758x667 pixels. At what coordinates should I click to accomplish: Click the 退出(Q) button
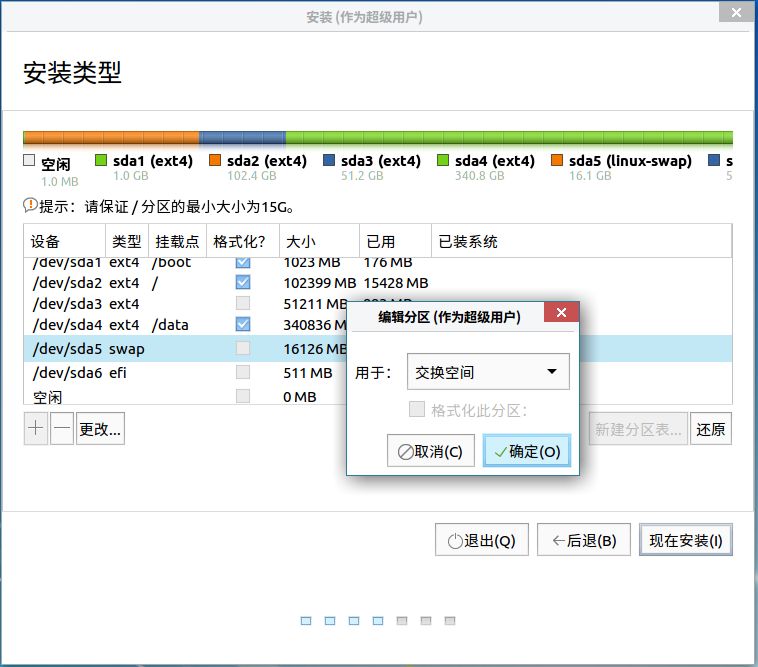pyautogui.click(x=481, y=540)
